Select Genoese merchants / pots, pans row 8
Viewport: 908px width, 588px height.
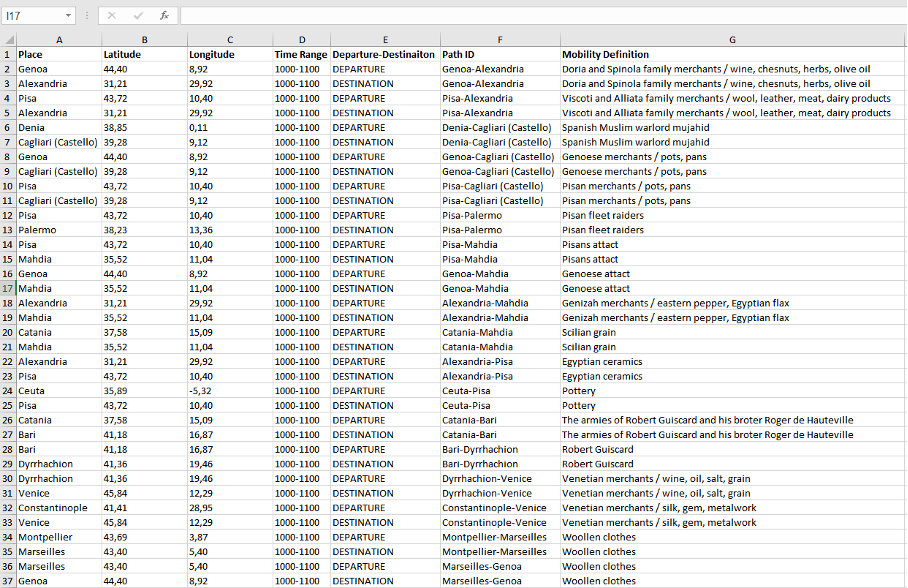[x=732, y=157]
